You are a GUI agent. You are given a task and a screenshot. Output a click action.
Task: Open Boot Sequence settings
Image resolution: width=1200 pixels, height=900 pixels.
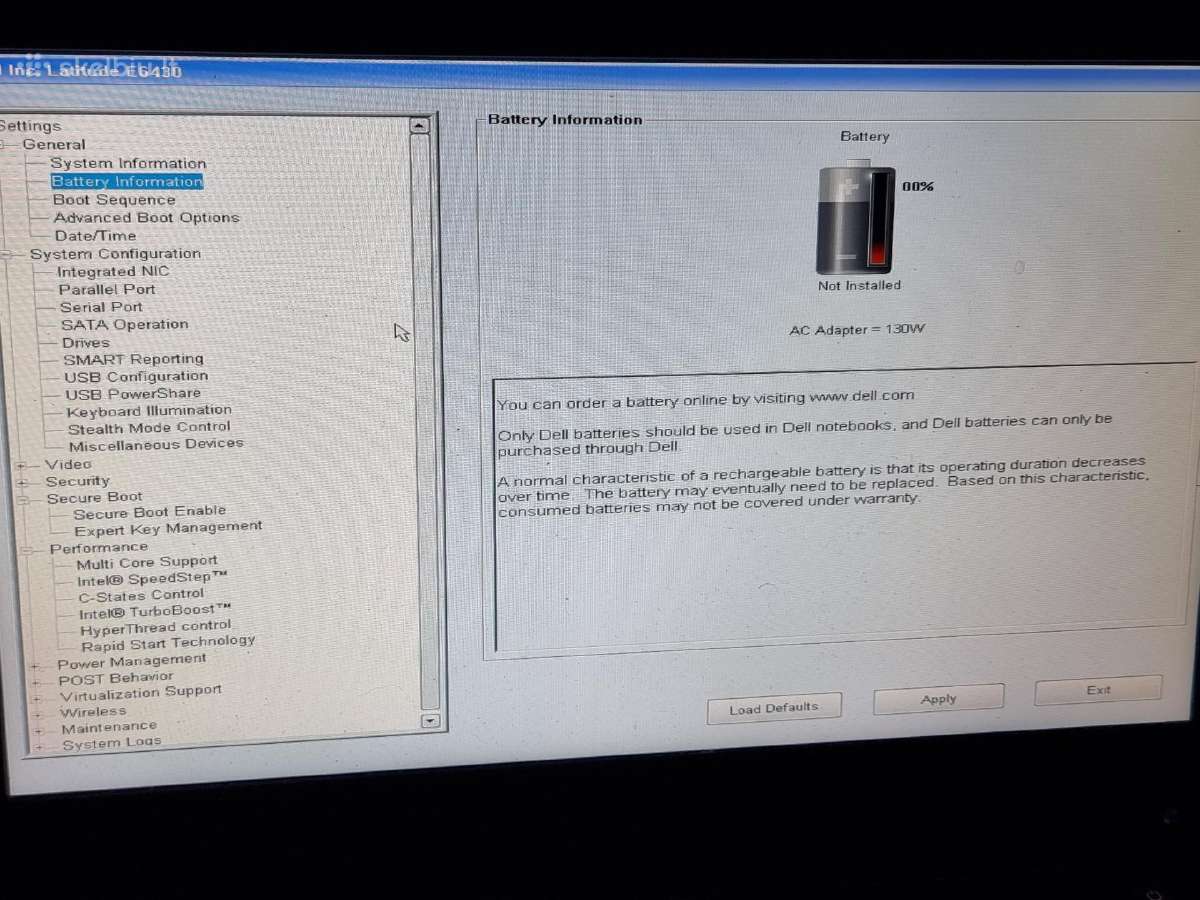(x=114, y=199)
